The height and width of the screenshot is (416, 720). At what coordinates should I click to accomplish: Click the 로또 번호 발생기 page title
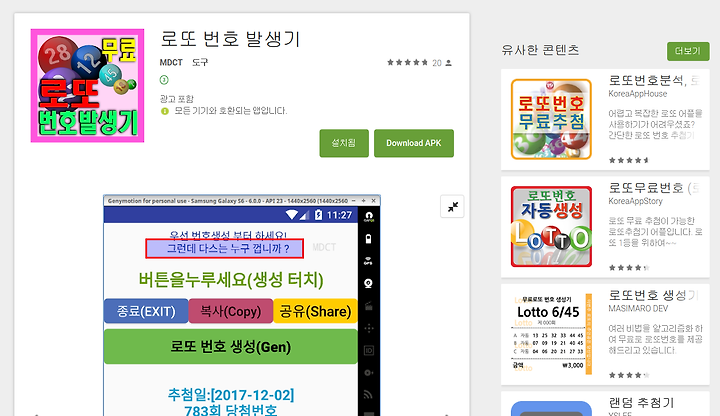(x=230, y=39)
